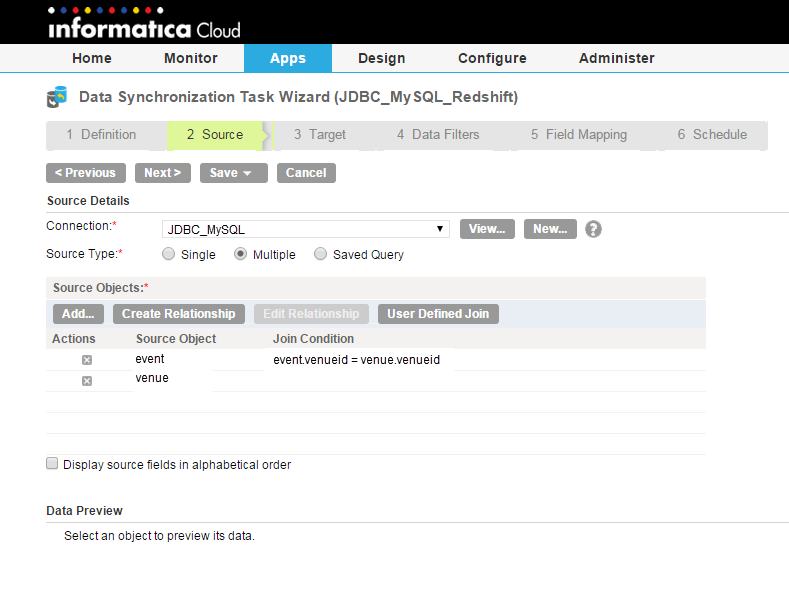
Task: Go to the Home tab
Action: click(x=92, y=58)
